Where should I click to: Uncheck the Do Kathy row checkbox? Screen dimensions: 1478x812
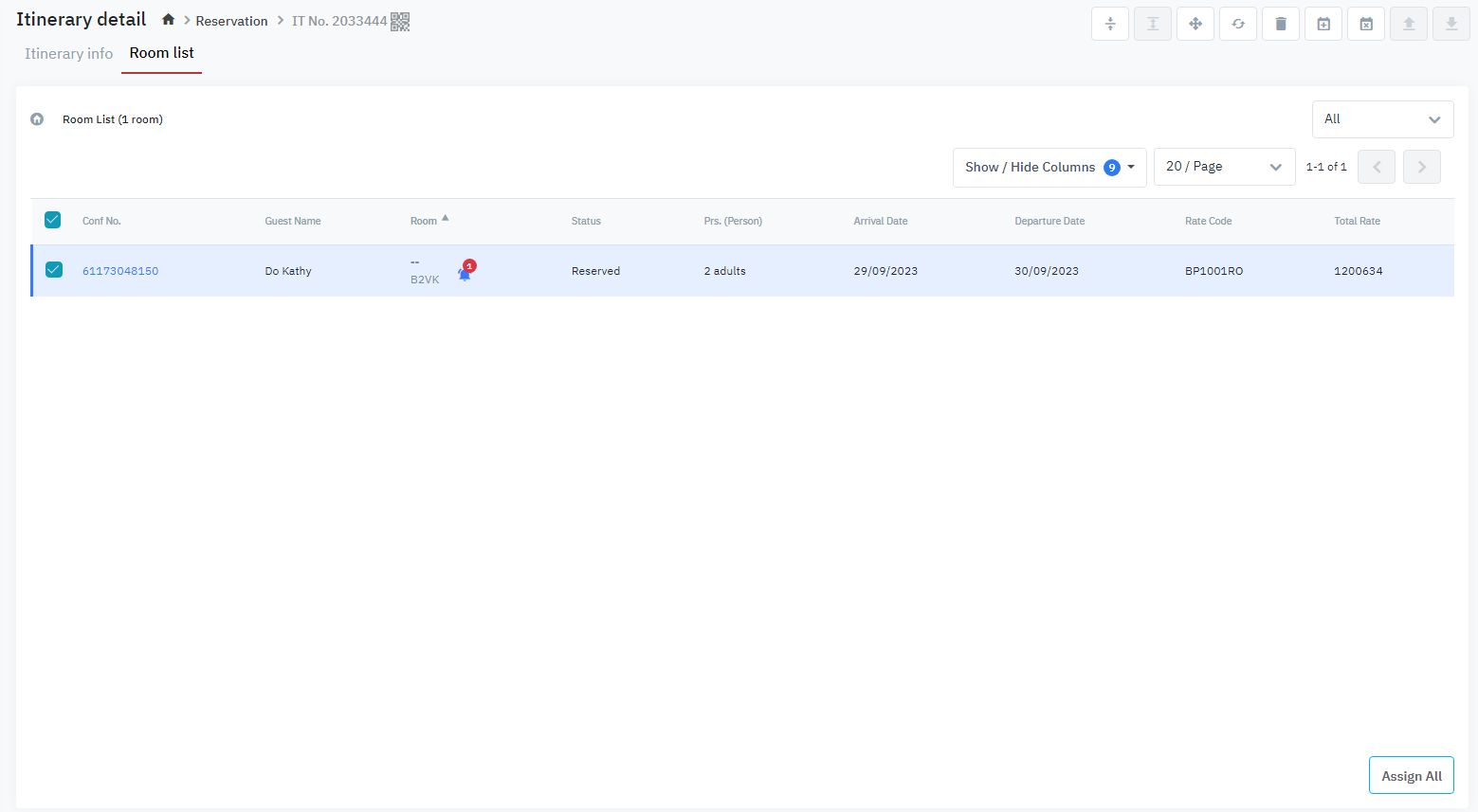54,270
